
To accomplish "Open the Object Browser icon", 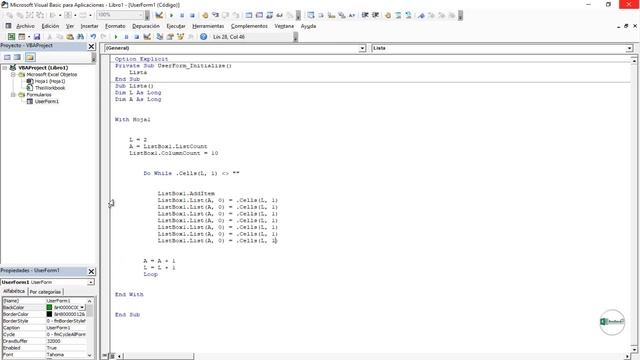I will coord(180,37).
